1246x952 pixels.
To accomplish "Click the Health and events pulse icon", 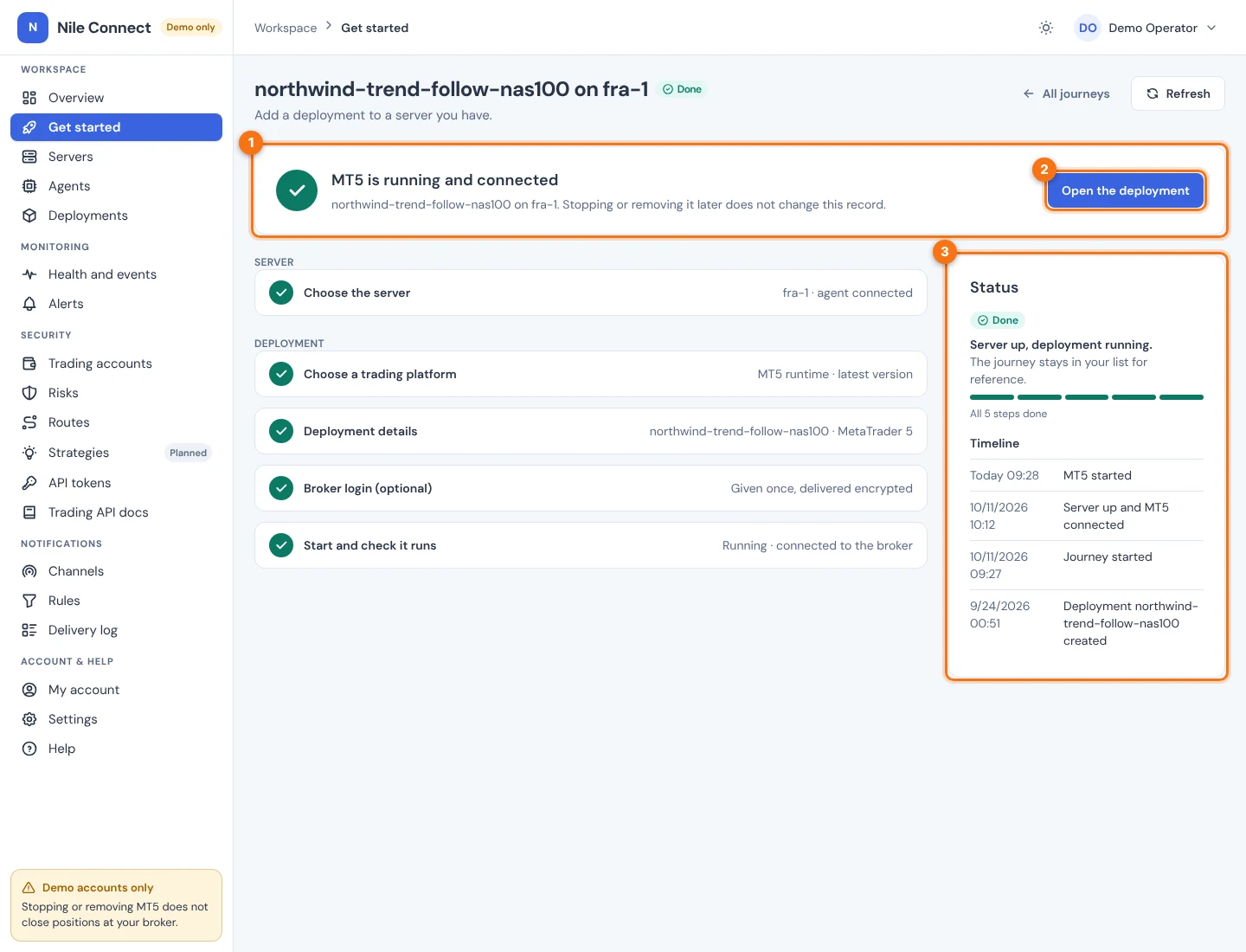I will pyautogui.click(x=29, y=274).
